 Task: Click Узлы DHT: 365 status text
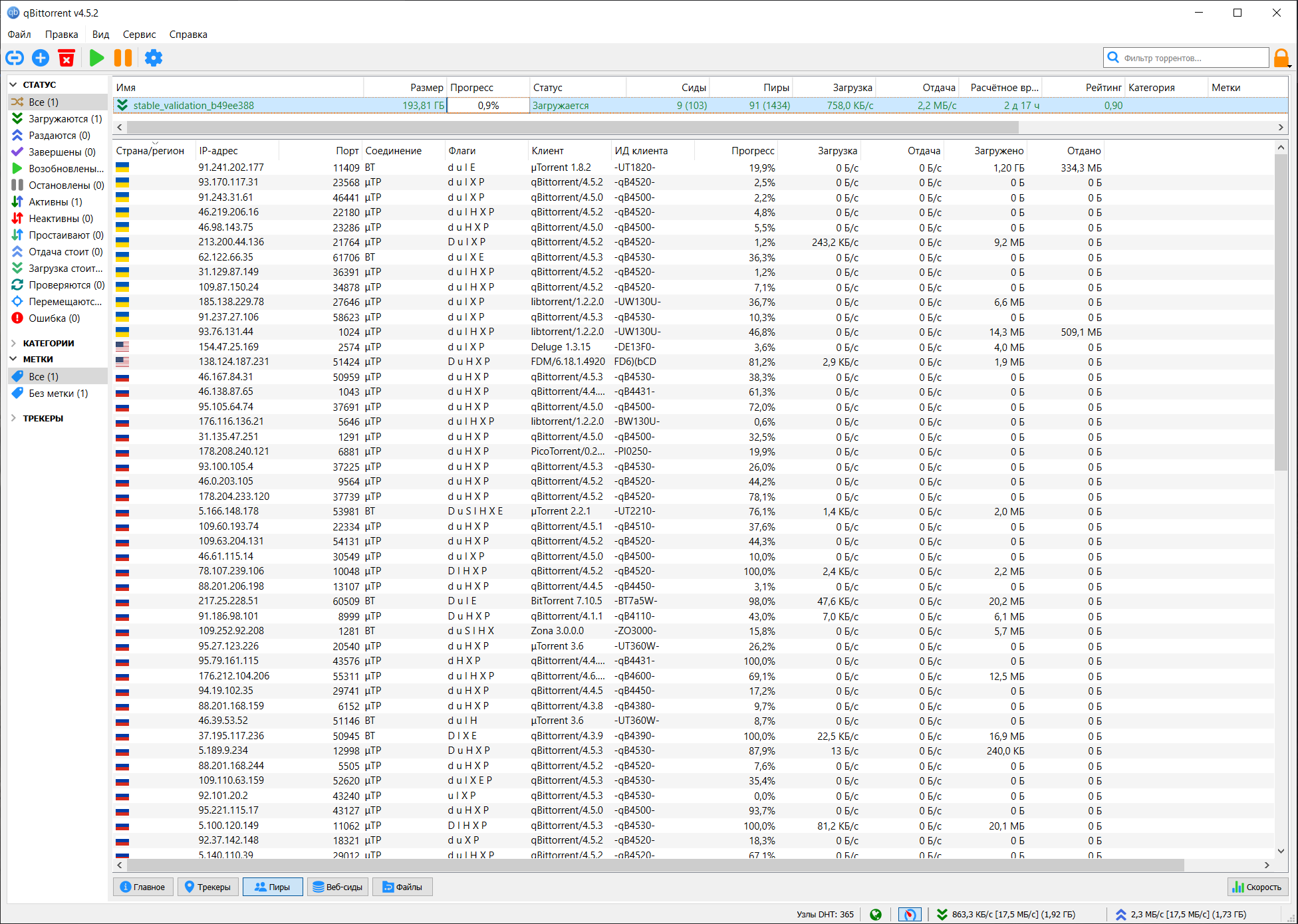[825, 915]
